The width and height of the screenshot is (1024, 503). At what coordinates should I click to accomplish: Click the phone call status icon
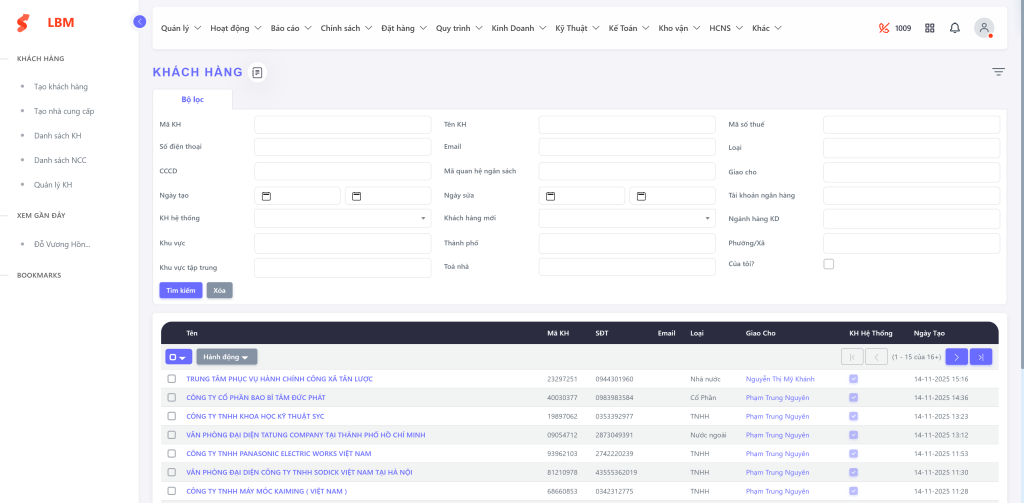(883, 28)
